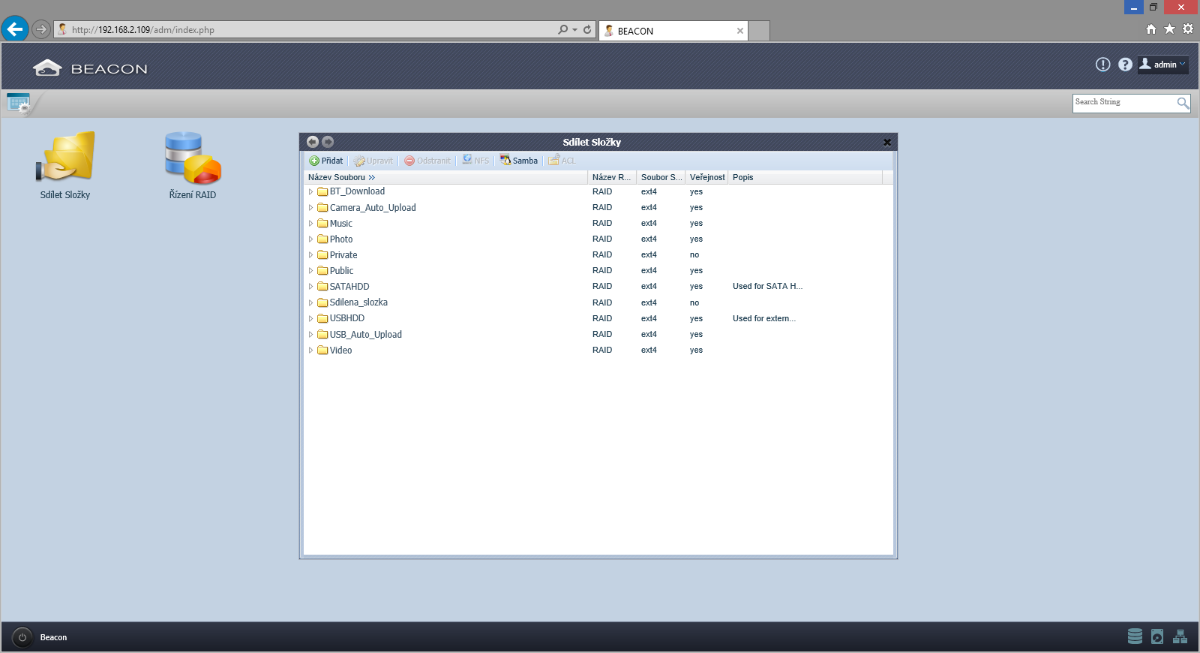Click Přidat to add a shared folder
Image resolution: width=1200 pixels, height=653 pixels.
click(326, 160)
